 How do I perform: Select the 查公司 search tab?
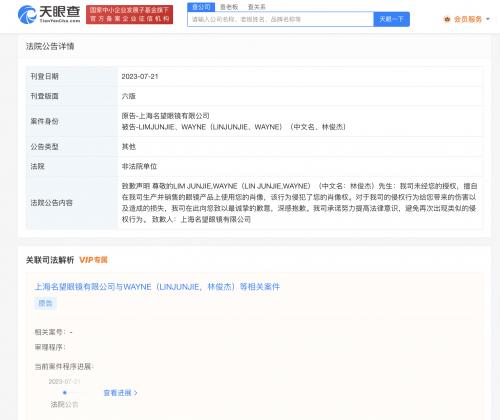tap(201, 7)
